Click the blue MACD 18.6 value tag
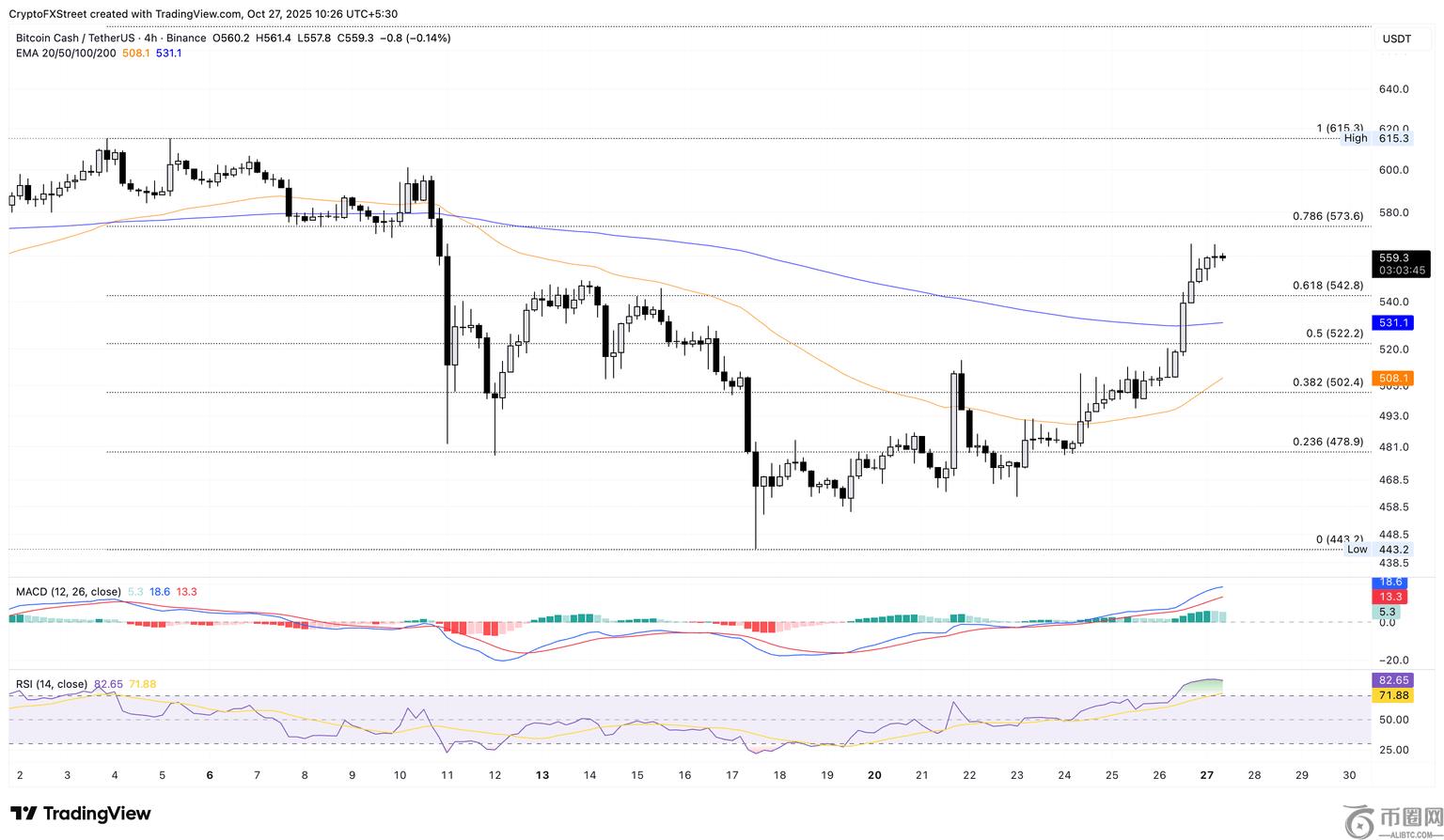 (1391, 583)
